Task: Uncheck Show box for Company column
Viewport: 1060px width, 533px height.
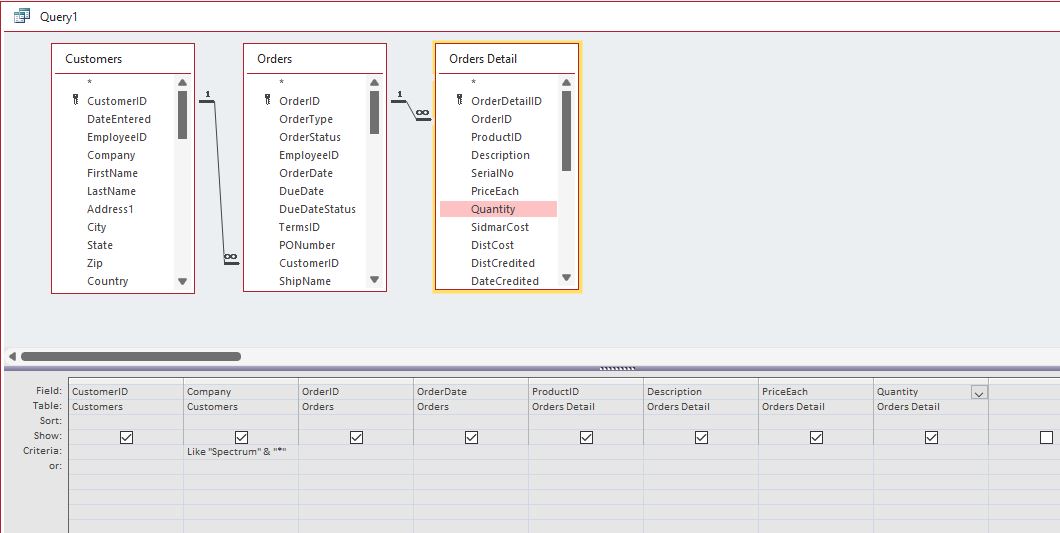Action: coord(241,437)
